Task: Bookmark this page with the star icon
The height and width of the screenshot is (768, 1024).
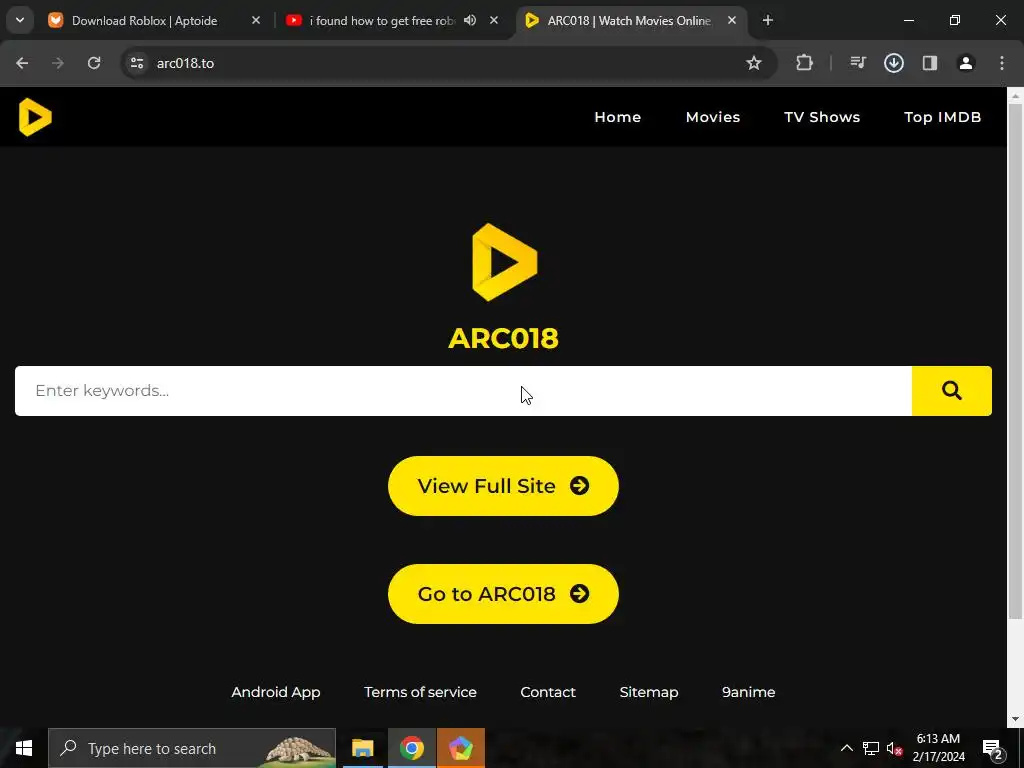Action: point(754,63)
